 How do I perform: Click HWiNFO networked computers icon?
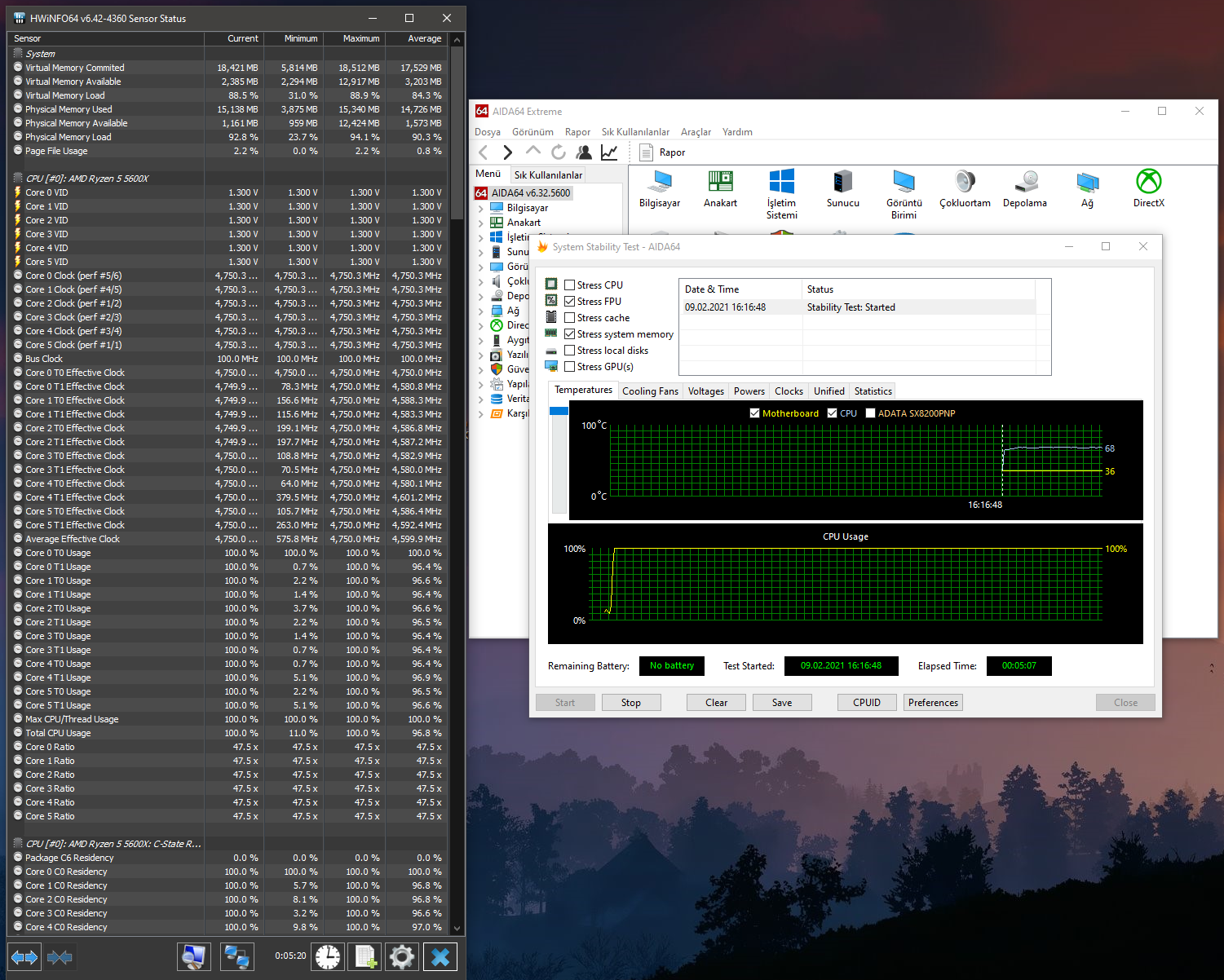pos(237,956)
